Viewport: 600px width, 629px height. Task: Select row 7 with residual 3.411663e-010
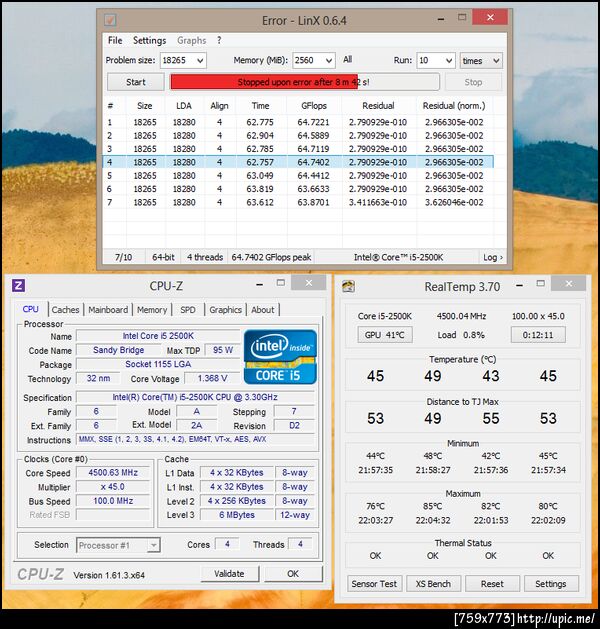point(298,202)
